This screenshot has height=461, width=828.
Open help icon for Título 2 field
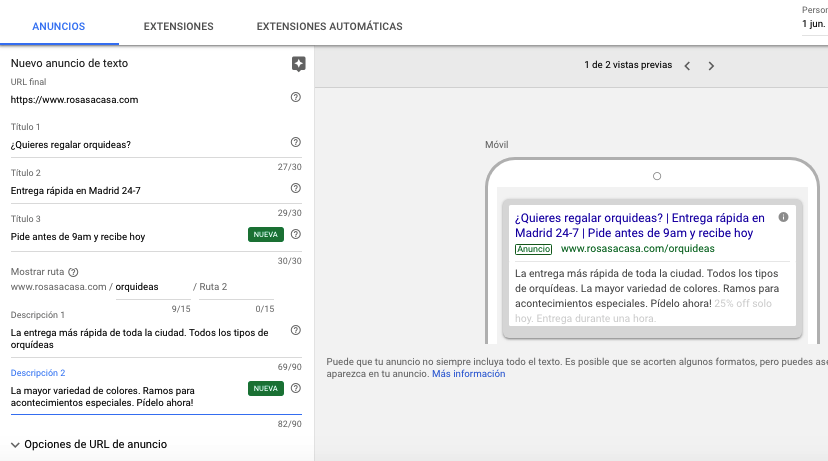[x=295, y=188]
